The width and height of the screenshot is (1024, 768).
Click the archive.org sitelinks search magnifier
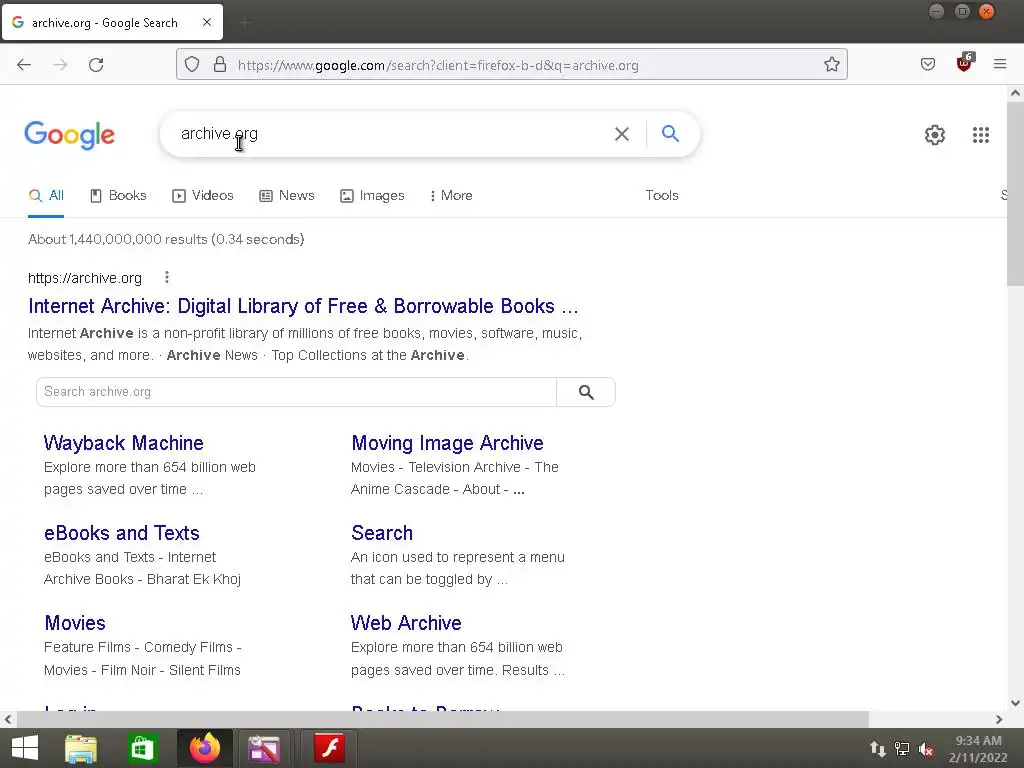coord(586,392)
